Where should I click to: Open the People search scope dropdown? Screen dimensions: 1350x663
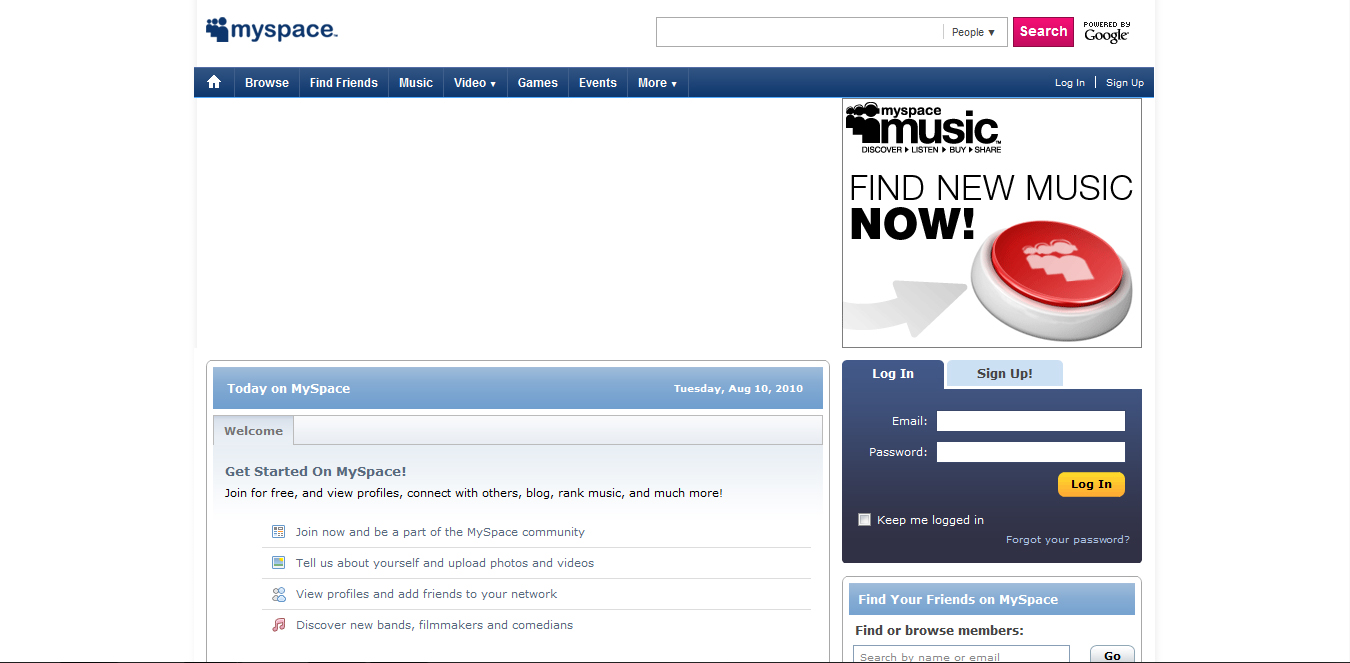(x=973, y=32)
